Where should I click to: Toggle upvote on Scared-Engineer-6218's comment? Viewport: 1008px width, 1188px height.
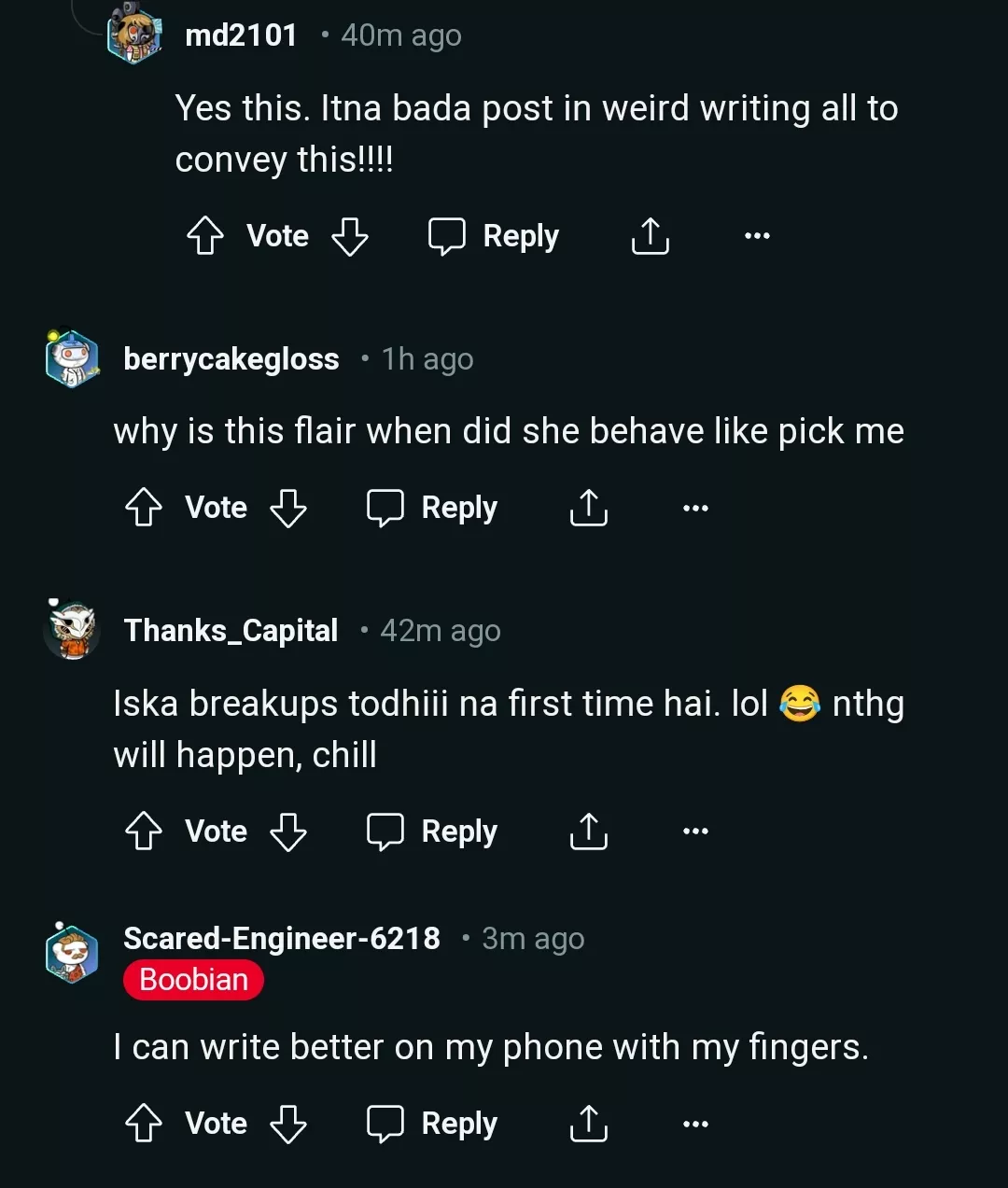[x=144, y=1123]
